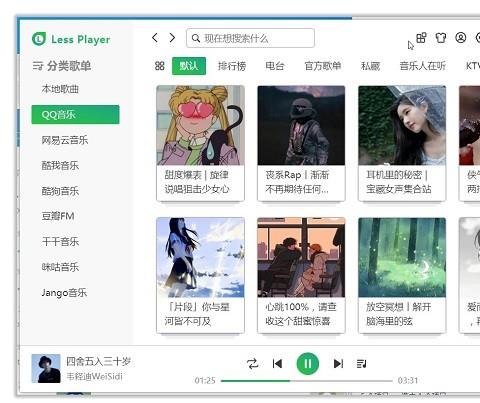Click the 不再期待任何 playlist title text

pos(297,189)
